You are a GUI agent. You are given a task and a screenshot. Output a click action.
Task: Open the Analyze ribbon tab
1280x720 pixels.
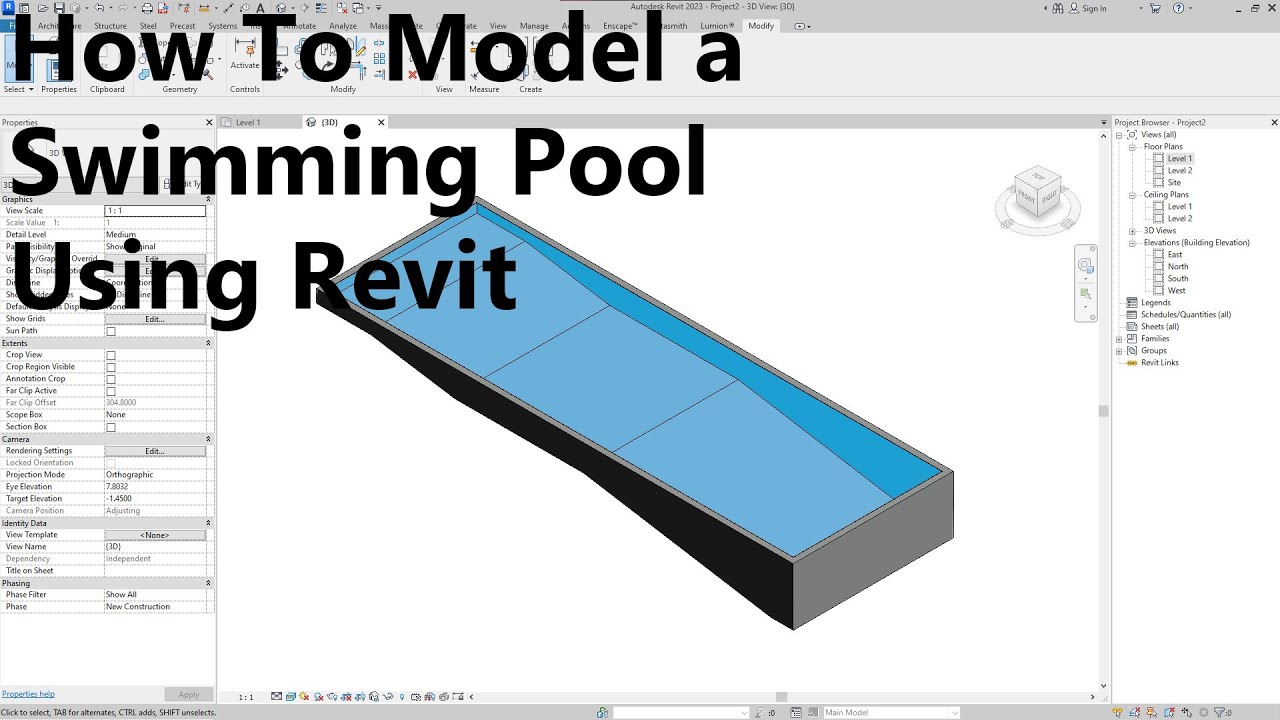click(x=343, y=26)
